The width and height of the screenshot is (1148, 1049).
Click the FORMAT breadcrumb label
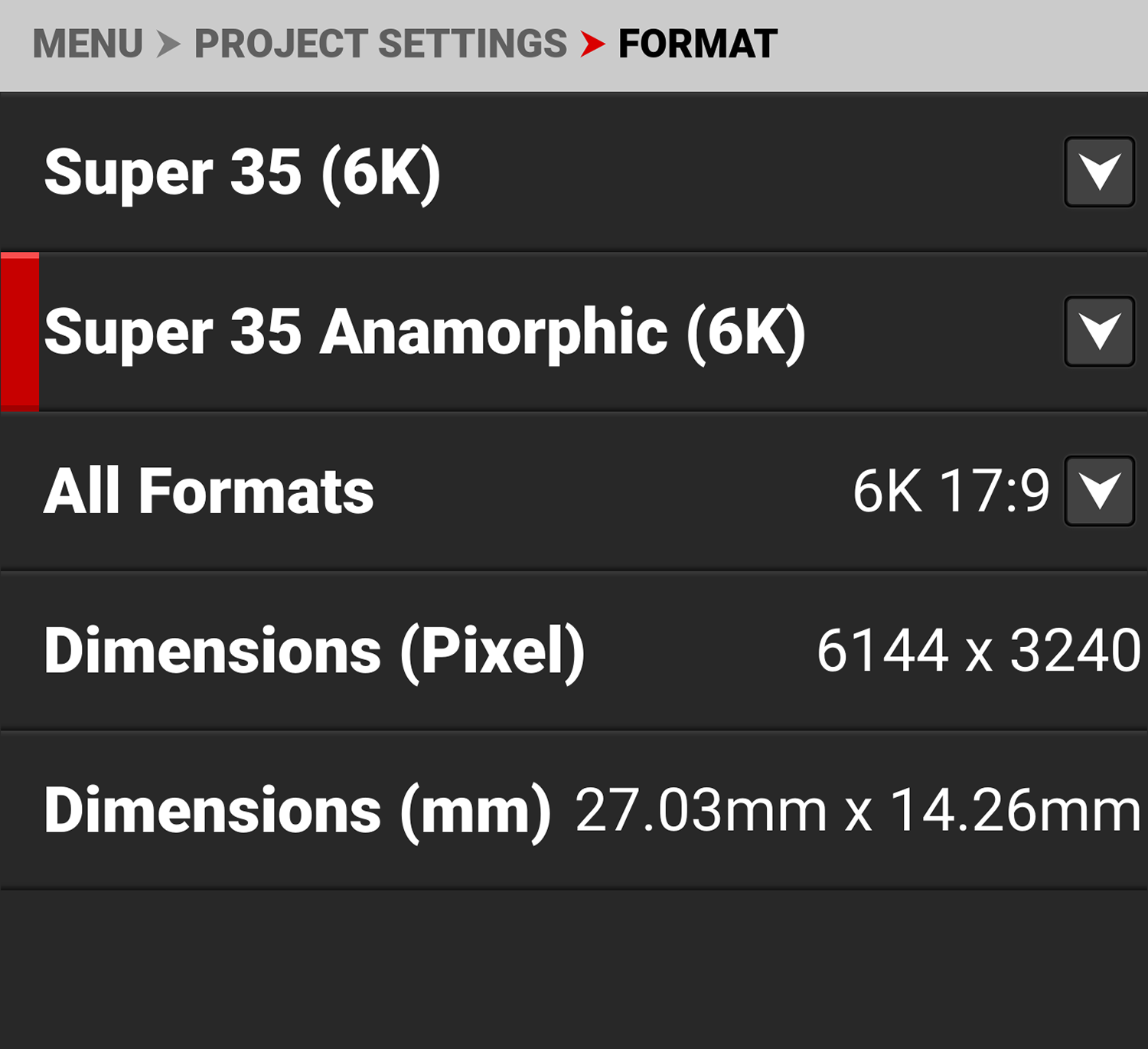tap(696, 43)
